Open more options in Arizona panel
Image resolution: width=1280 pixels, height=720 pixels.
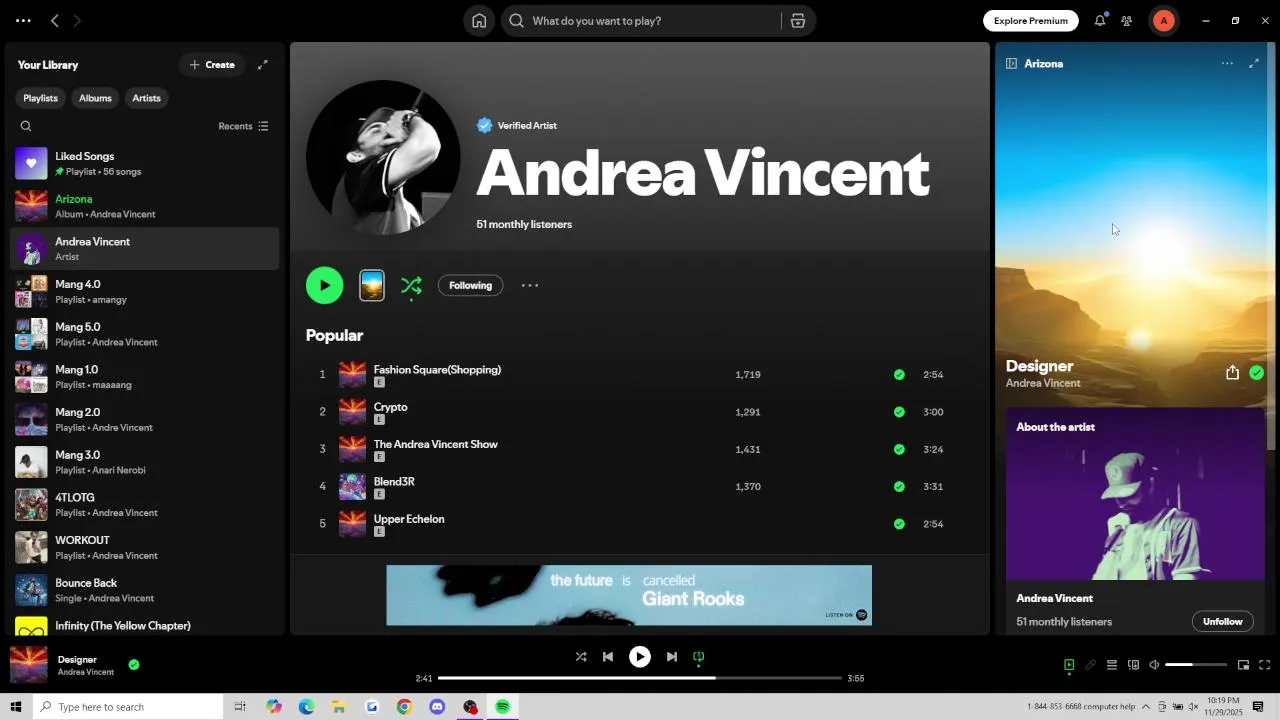1227,63
